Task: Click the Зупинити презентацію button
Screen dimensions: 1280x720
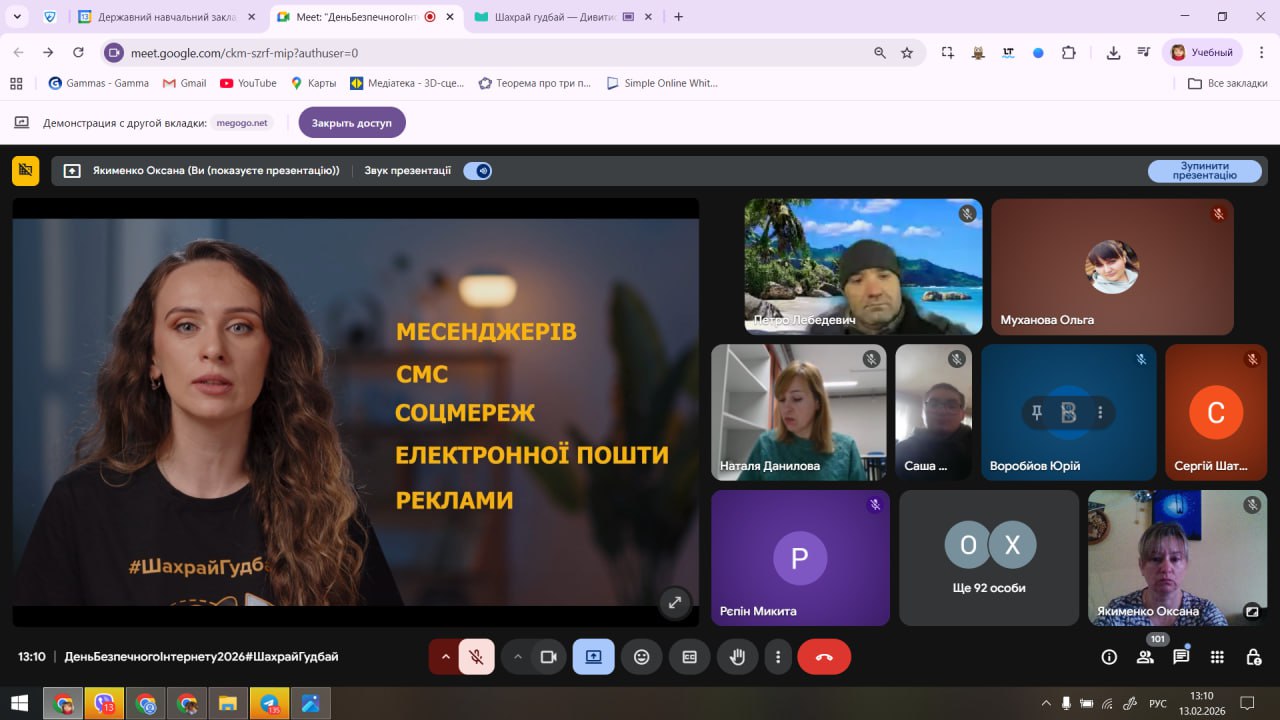Action: click(x=1204, y=171)
